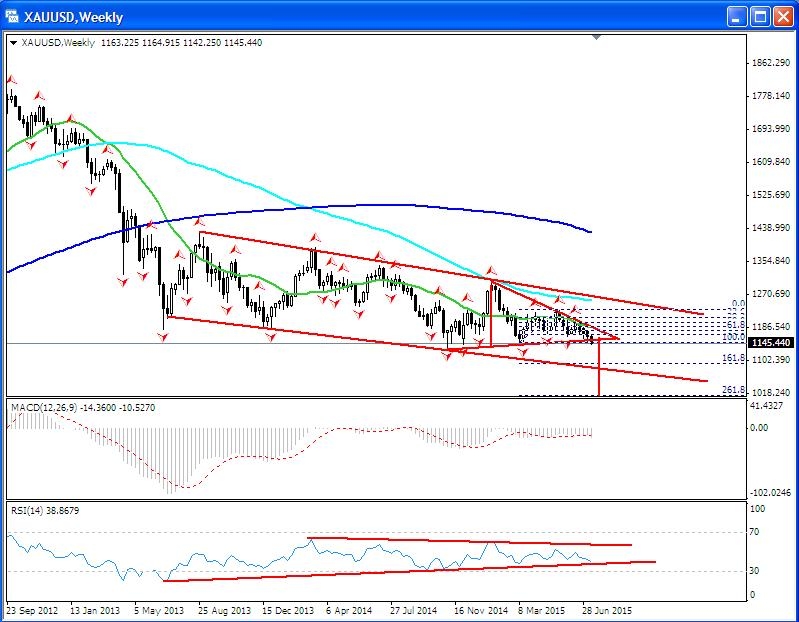799x622 pixels.
Task: Select the 100.0 Fibonacci level label
Action: point(735,337)
